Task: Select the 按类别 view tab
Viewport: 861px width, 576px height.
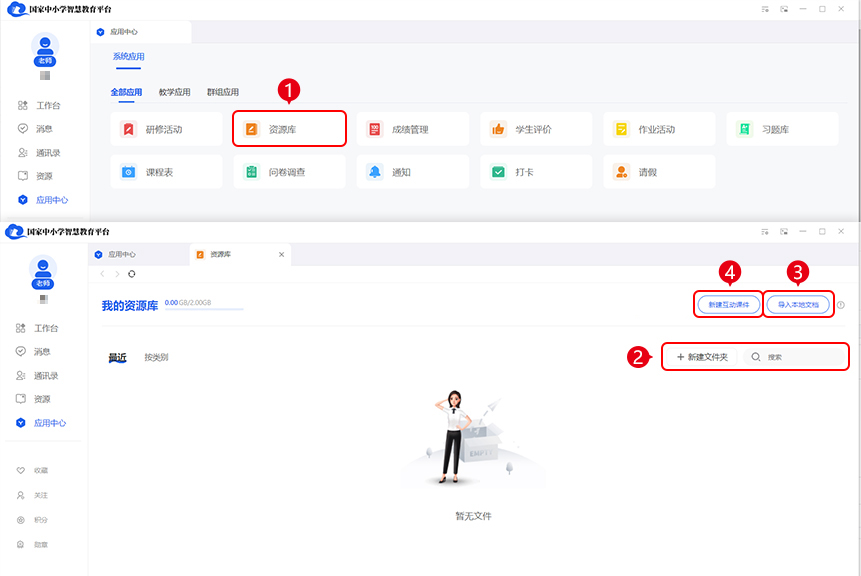Action: tap(156, 357)
